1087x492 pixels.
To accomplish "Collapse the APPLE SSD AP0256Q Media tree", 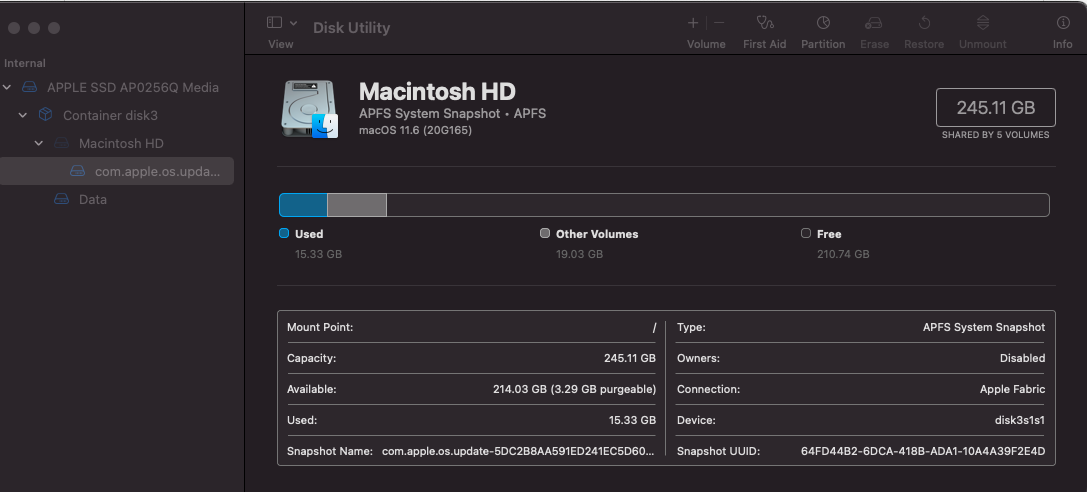I will click(8, 87).
